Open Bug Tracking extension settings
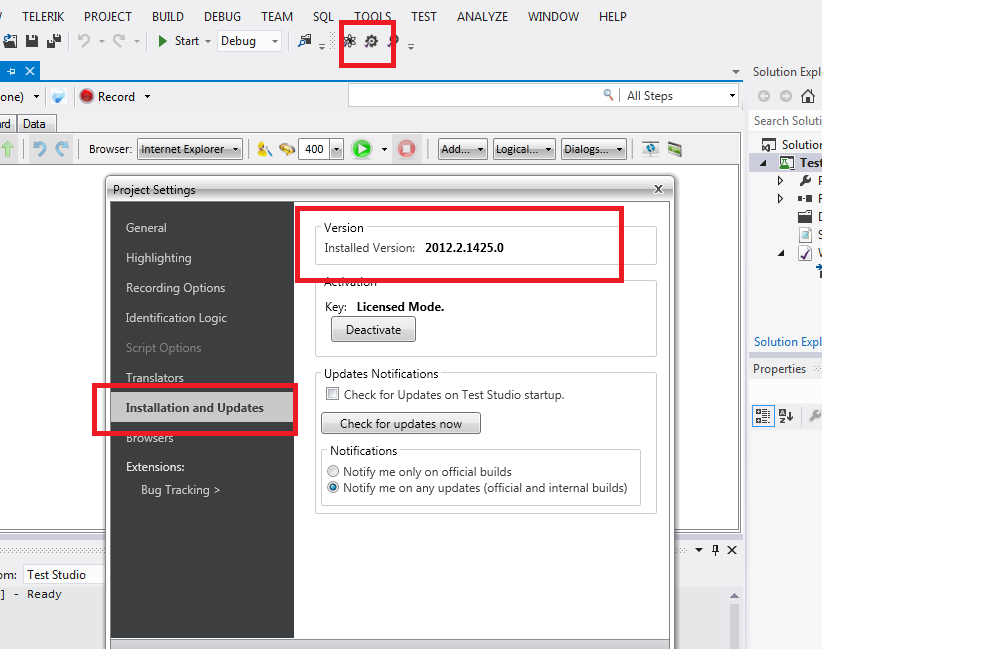Image resolution: width=1008 pixels, height=649 pixels. click(x=181, y=490)
